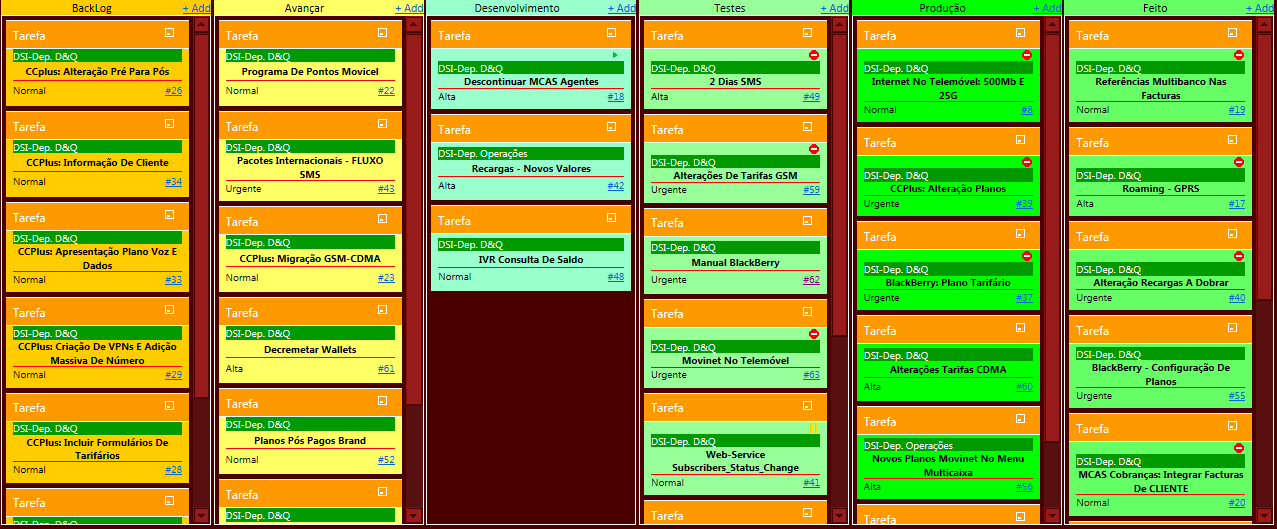
Task: Collapse the CCPlus: Informação De Cliente card
Action: [x=170, y=124]
